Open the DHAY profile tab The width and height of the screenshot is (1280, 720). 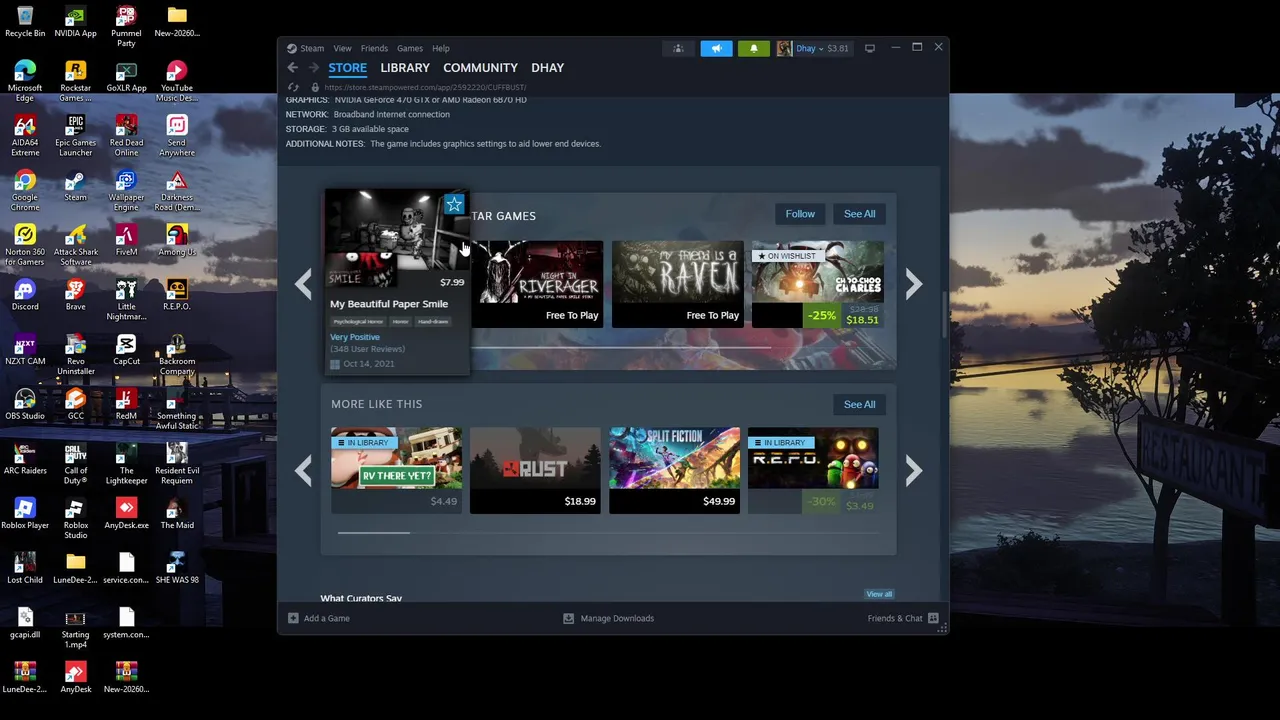[x=548, y=68]
